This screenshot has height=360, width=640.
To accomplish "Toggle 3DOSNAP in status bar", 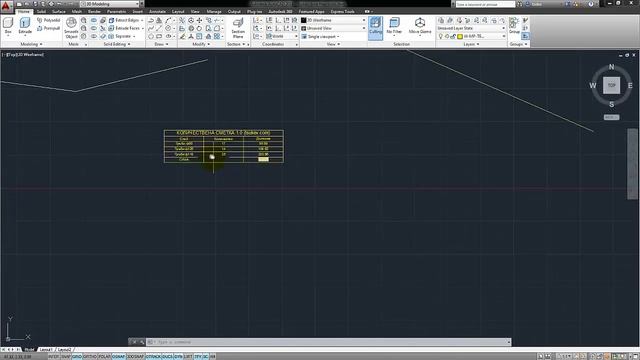I will point(136,356).
